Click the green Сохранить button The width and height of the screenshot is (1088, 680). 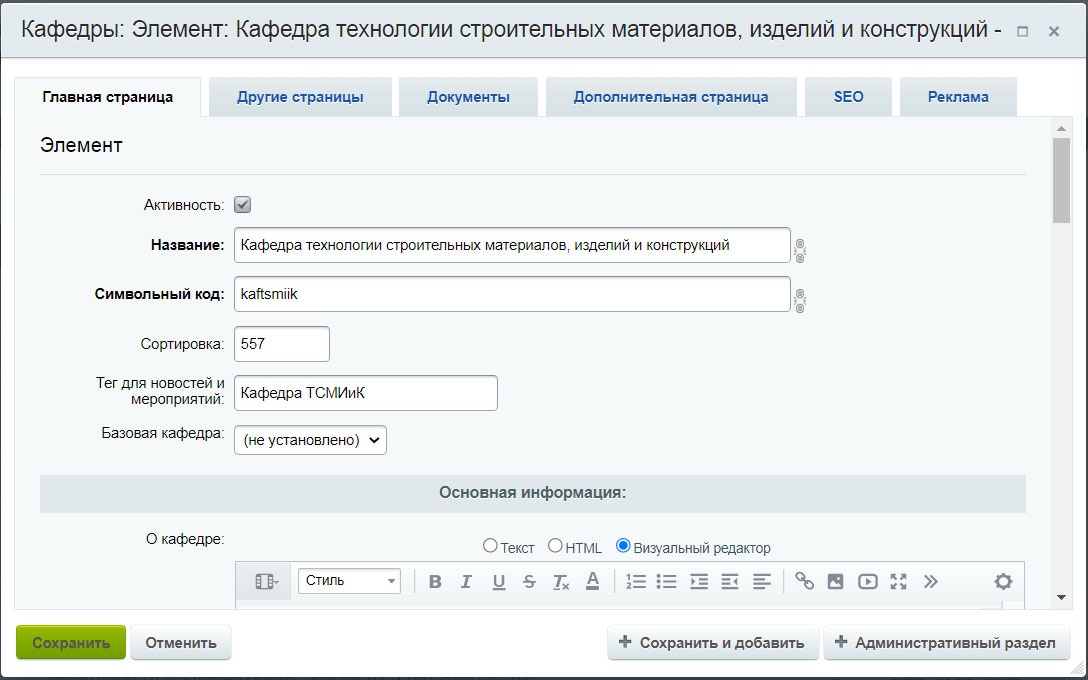(x=71, y=643)
